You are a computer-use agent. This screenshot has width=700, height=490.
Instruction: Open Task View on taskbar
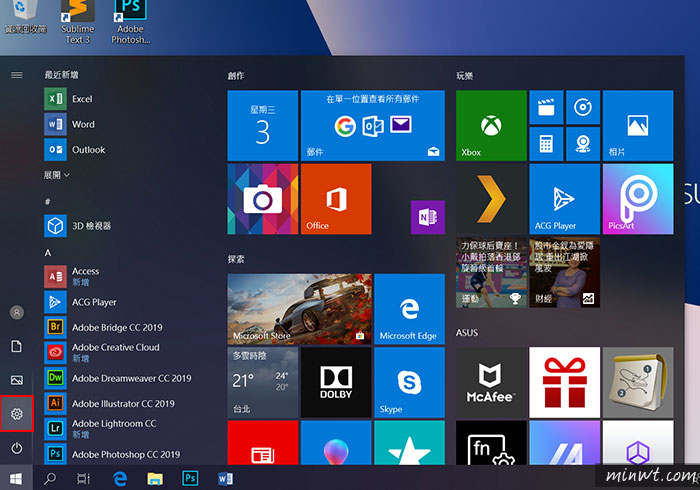pos(83,478)
